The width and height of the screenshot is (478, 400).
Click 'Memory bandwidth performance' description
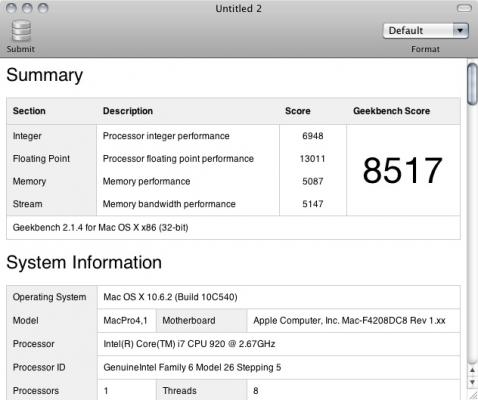(169, 204)
